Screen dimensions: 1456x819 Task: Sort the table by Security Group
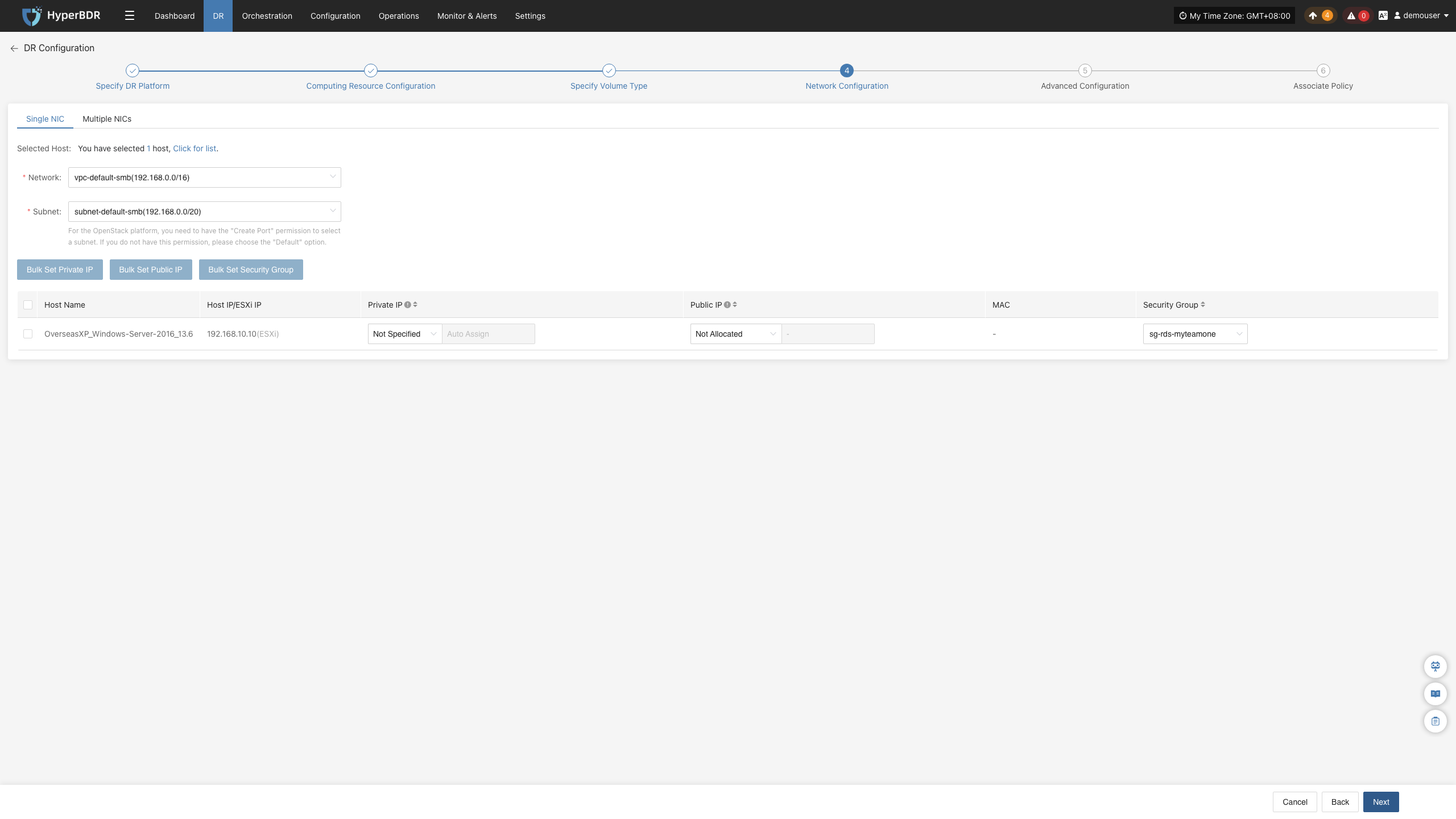(x=1203, y=305)
